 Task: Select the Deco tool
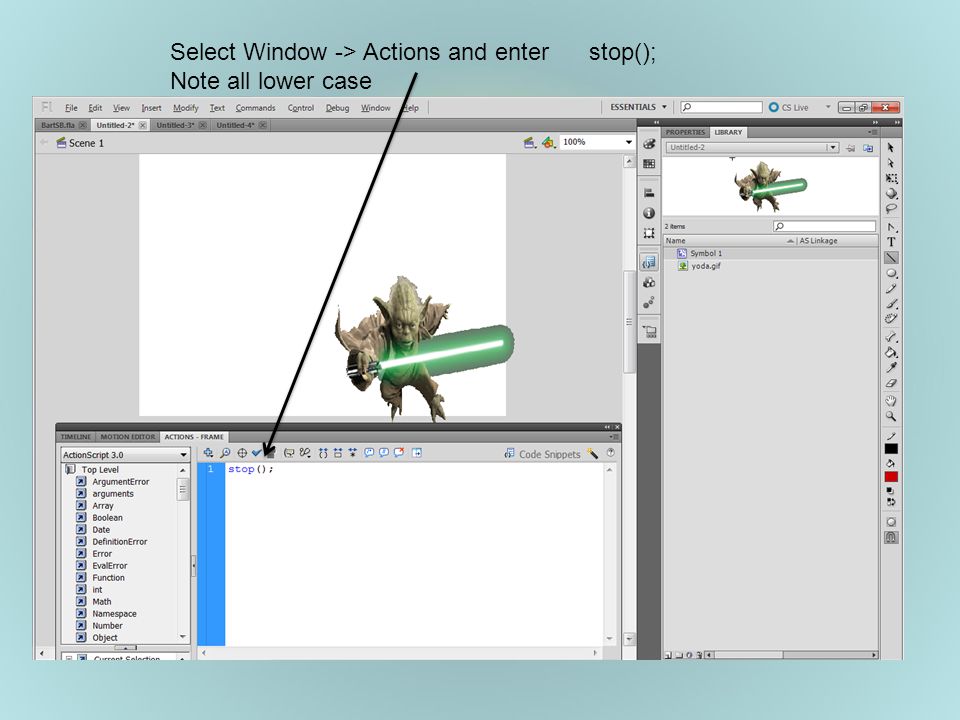click(891, 319)
